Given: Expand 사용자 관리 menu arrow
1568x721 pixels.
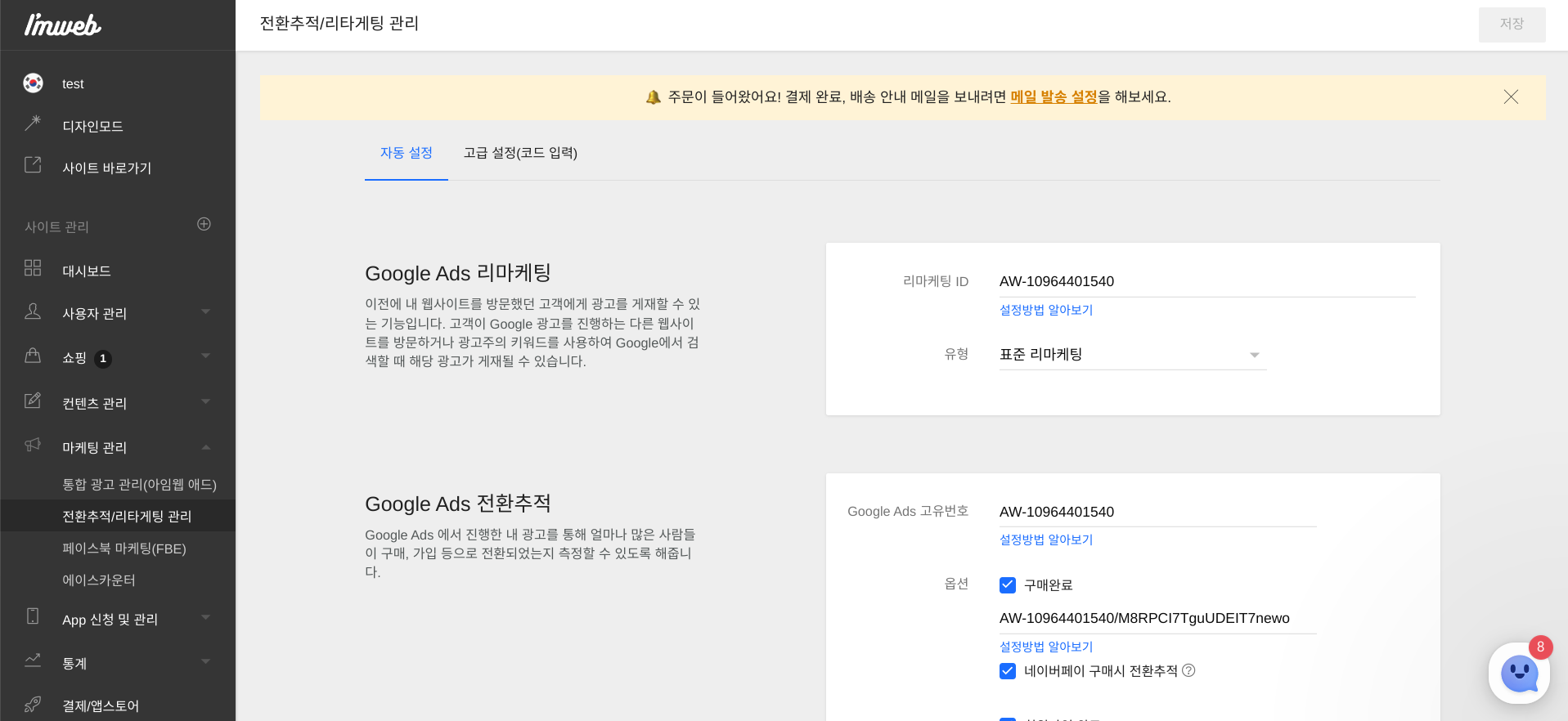Looking at the screenshot, I should coord(206,311).
